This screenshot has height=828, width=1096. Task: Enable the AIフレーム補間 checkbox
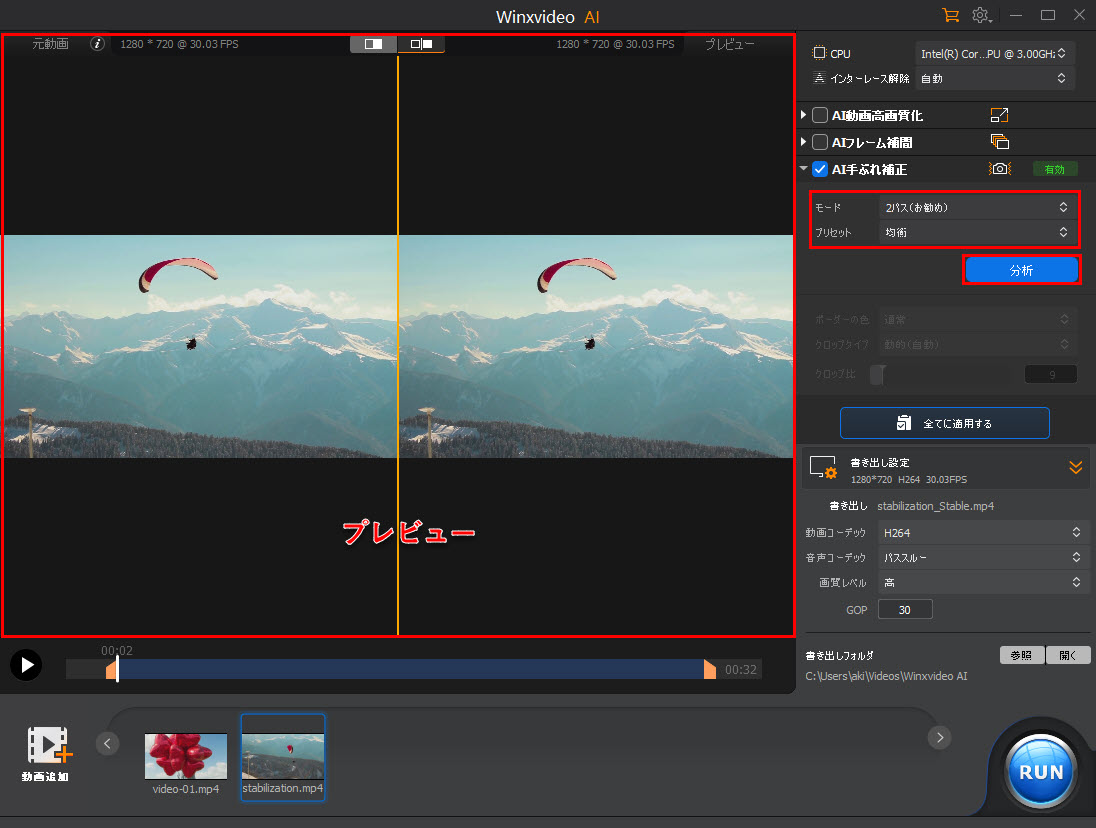(820, 142)
